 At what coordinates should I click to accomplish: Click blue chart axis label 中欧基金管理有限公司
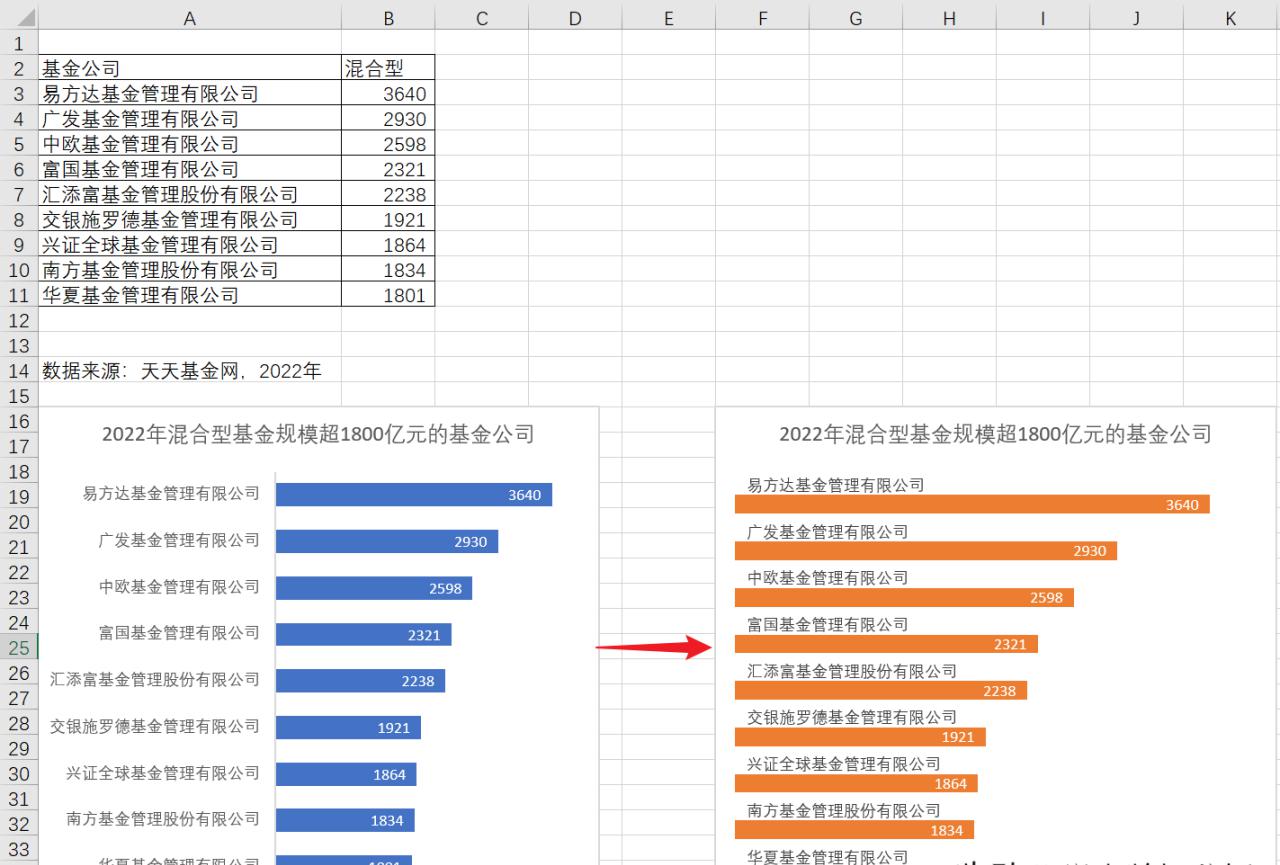[x=179, y=587]
